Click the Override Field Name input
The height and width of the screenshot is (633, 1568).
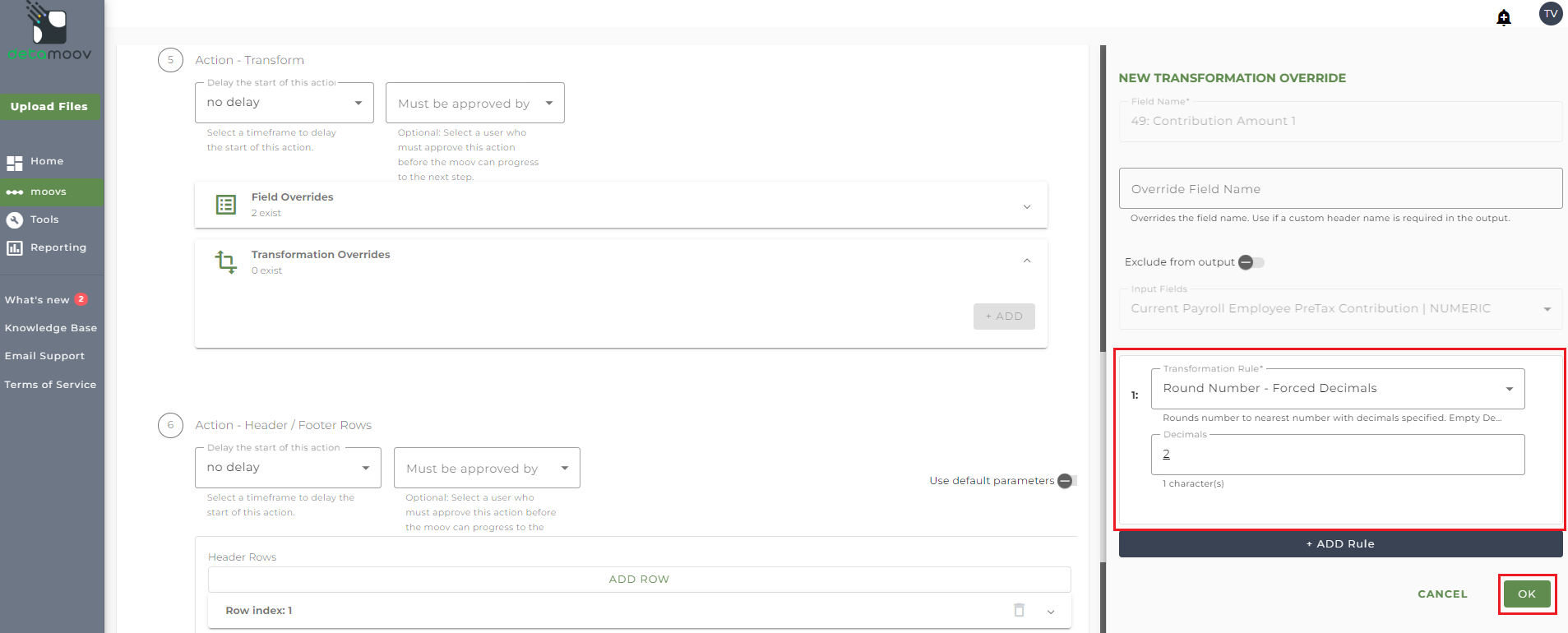coord(1339,189)
